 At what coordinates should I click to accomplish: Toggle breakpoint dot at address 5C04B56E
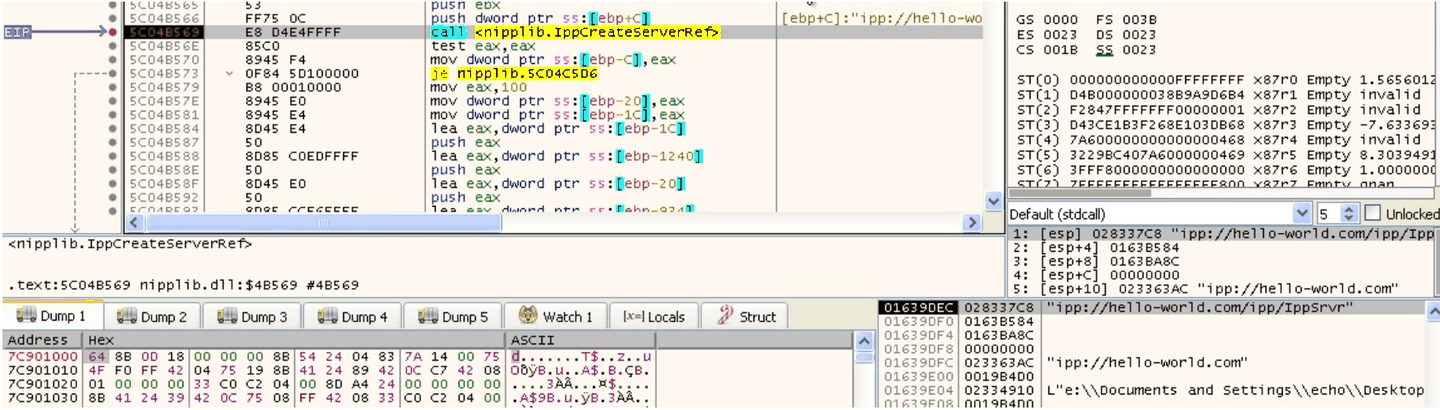[113, 46]
